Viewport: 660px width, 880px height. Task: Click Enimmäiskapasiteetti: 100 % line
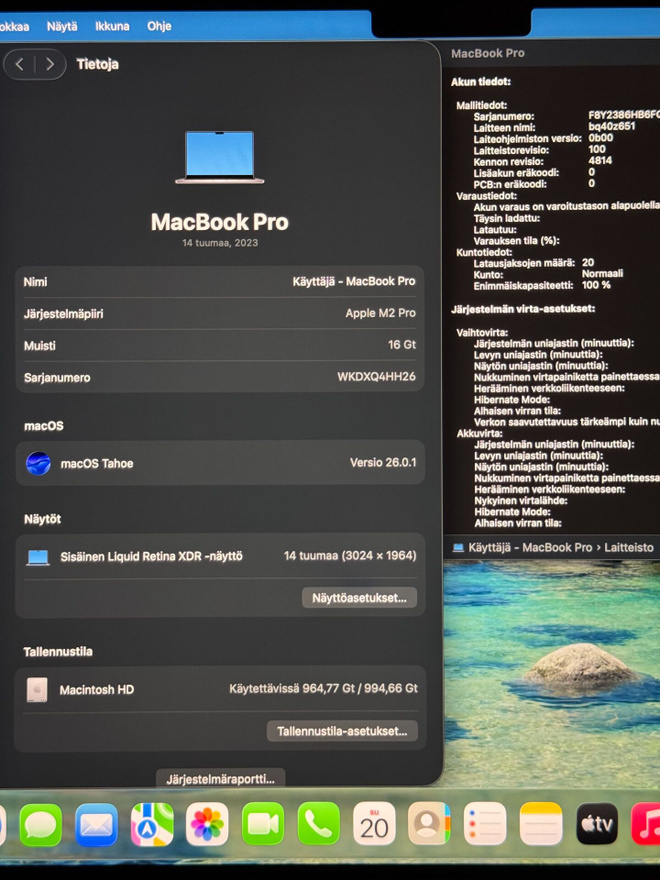click(542, 286)
